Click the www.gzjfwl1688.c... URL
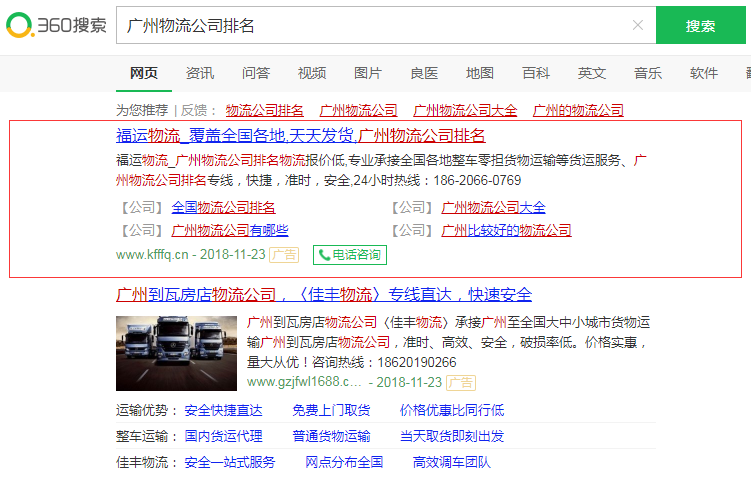The image size is (751, 483). [304, 382]
